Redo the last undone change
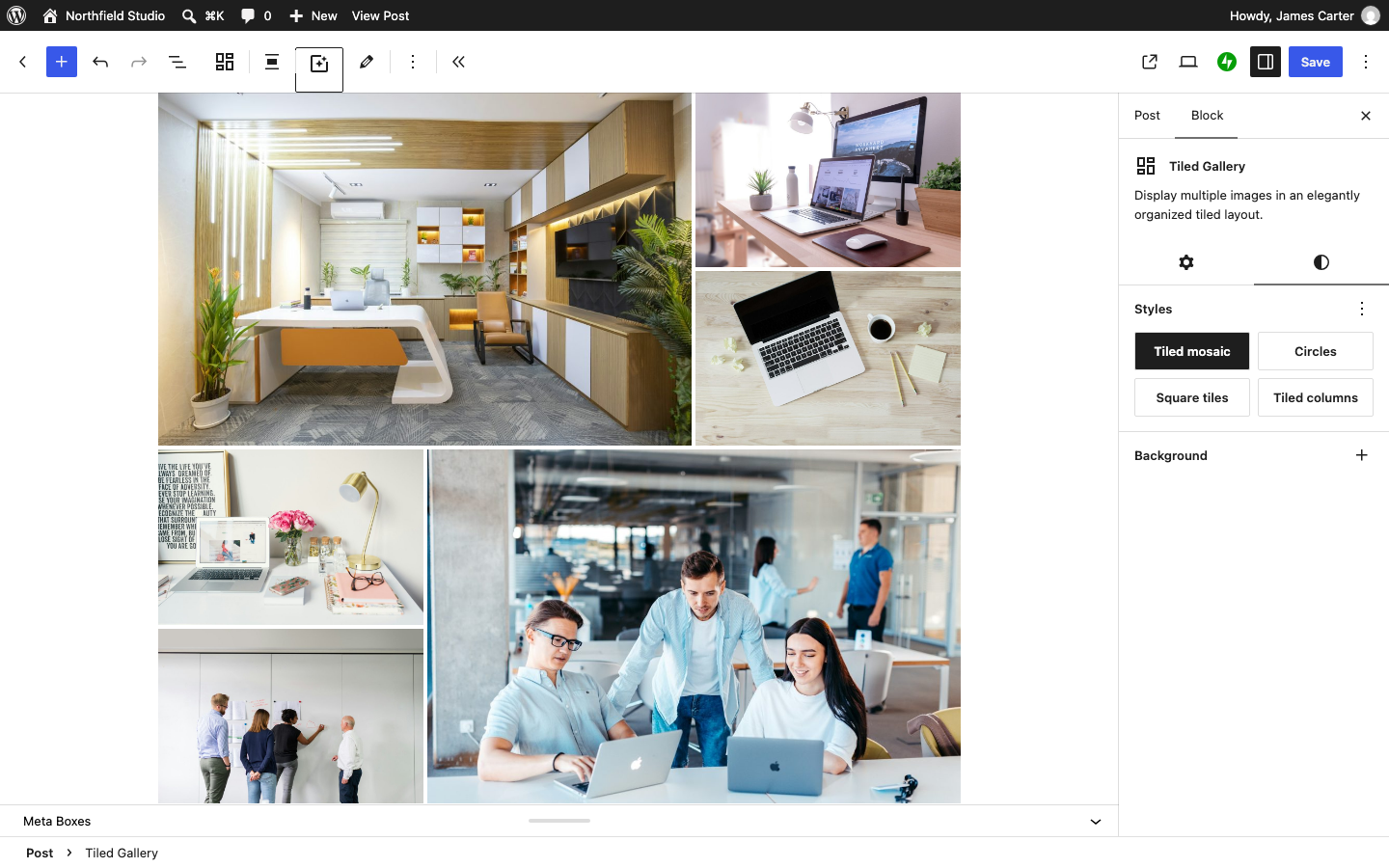Image resolution: width=1389 pixels, height=868 pixels. (139, 62)
